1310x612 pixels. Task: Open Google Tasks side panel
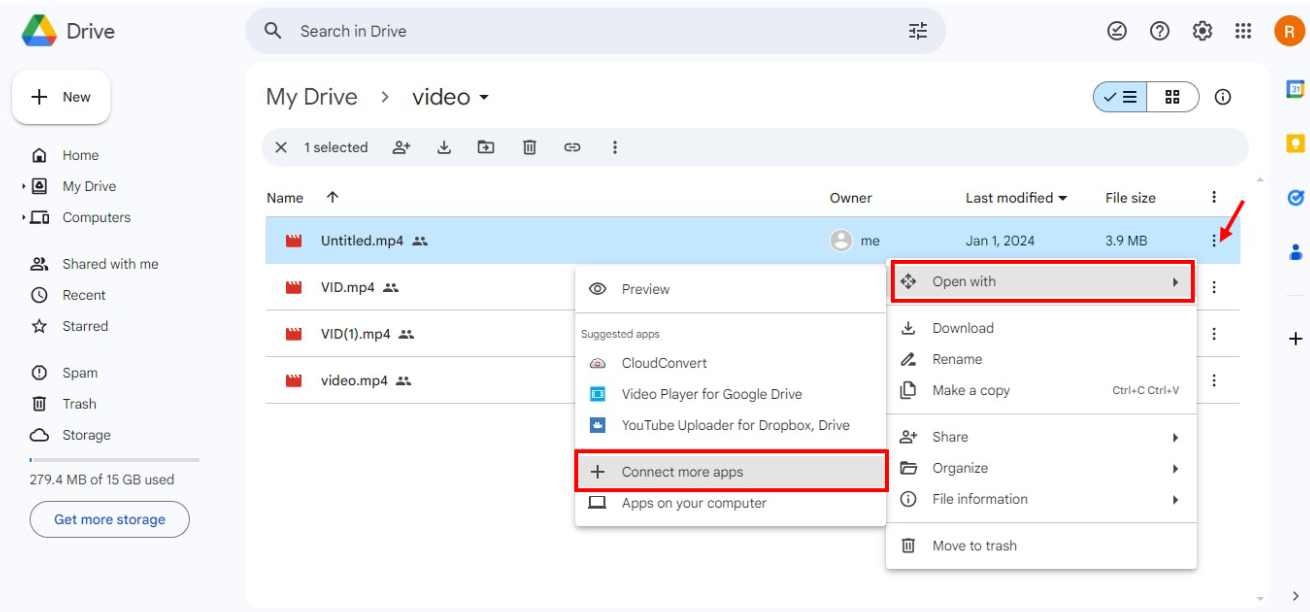point(1295,198)
